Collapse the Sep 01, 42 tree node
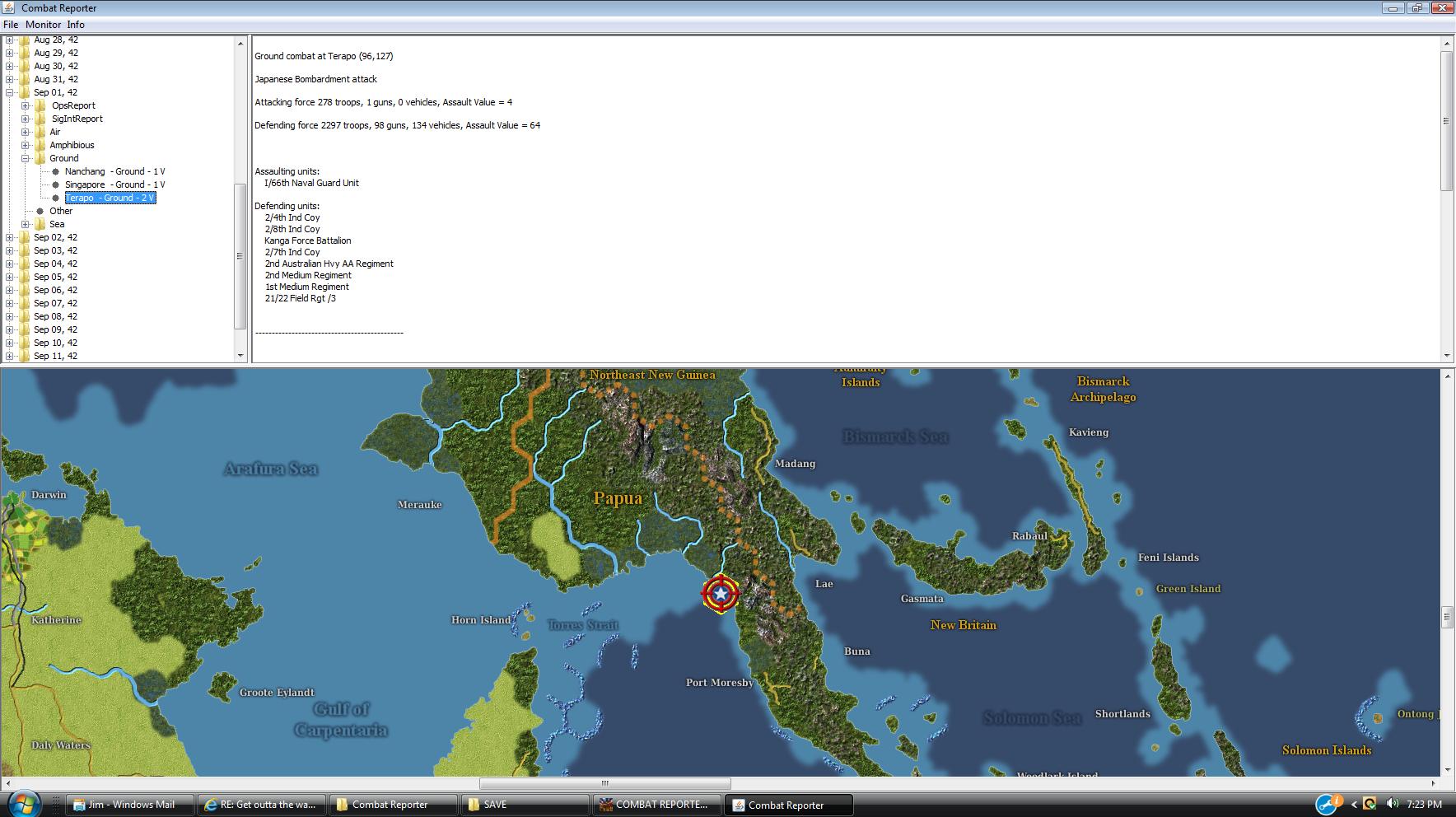Viewport: 1456px width, 817px height. [x=10, y=92]
